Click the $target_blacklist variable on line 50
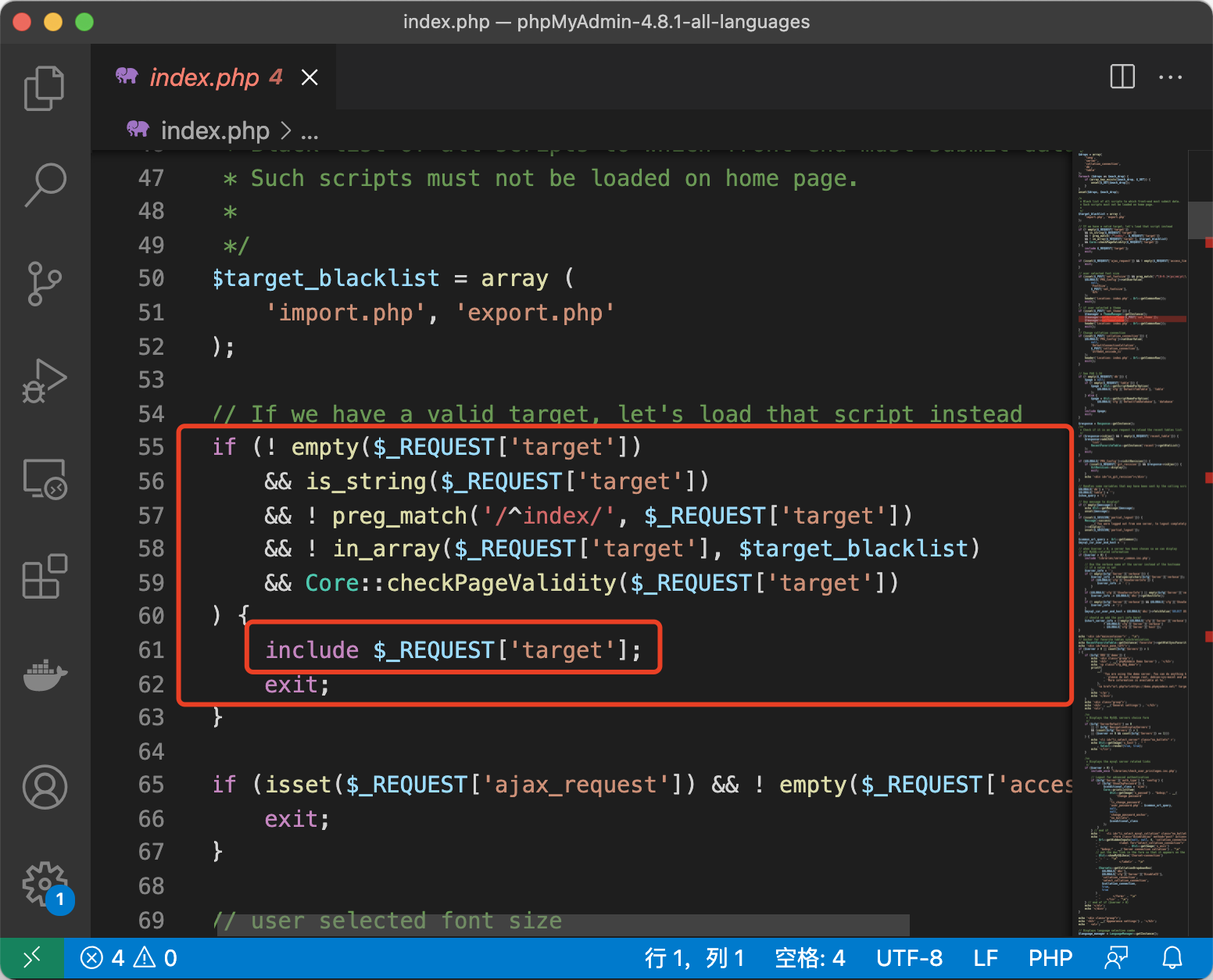1213x980 pixels. click(x=326, y=278)
